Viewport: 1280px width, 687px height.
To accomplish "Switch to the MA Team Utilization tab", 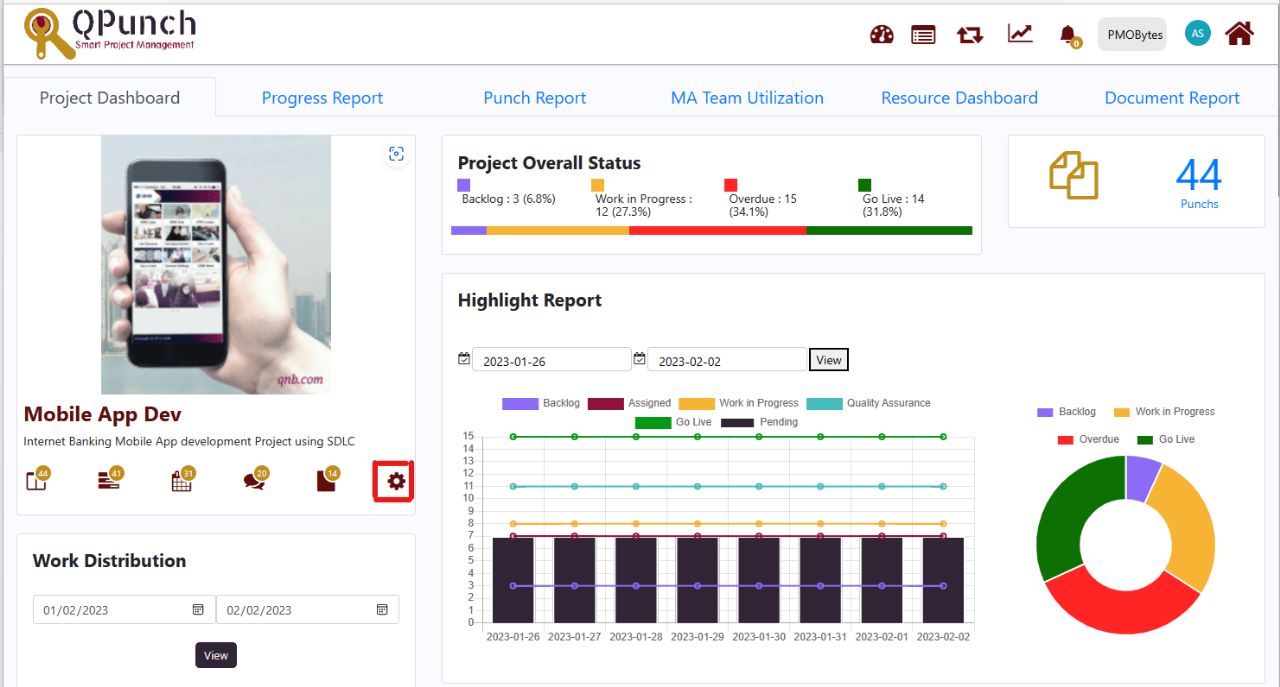I will 747,98.
